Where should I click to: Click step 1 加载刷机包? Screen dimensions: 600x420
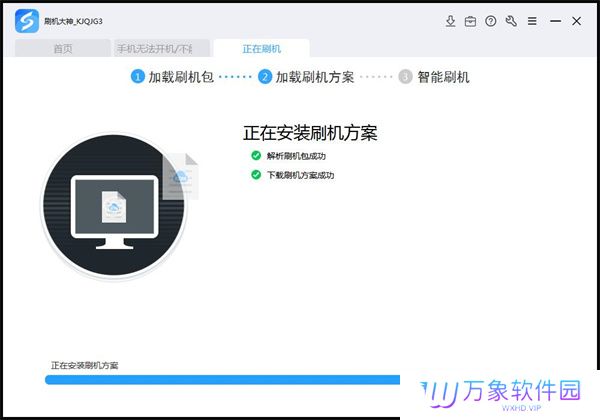172,77
